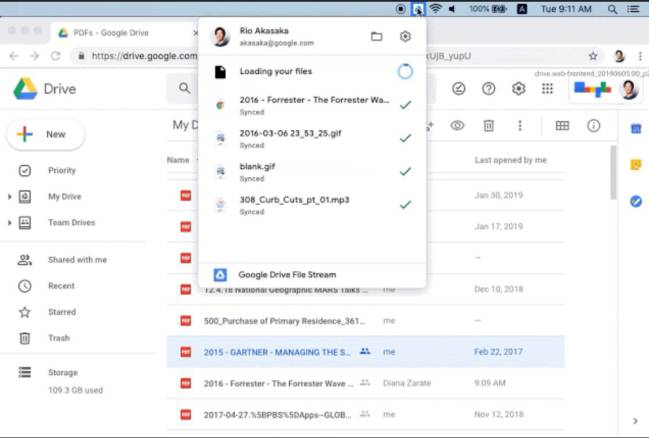Open Keep notes side panel icon
This screenshot has width=649, height=438.
(x=636, y=165)
